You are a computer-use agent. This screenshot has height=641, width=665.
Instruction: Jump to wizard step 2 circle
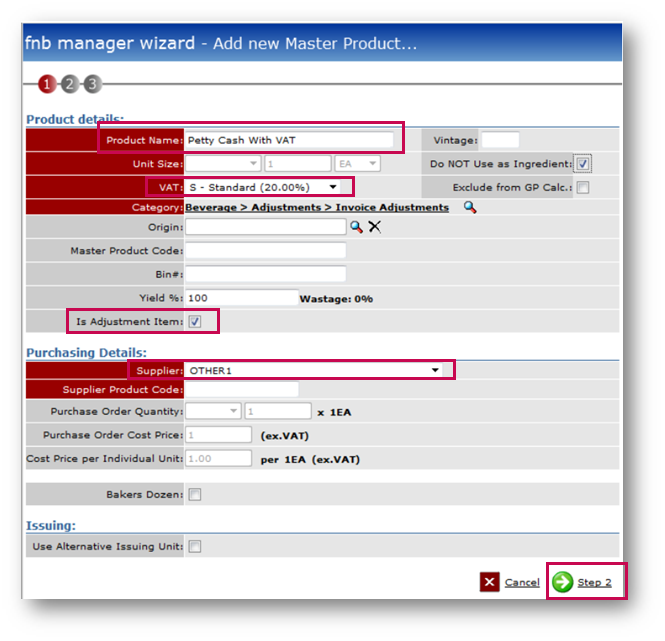(69, 84)
